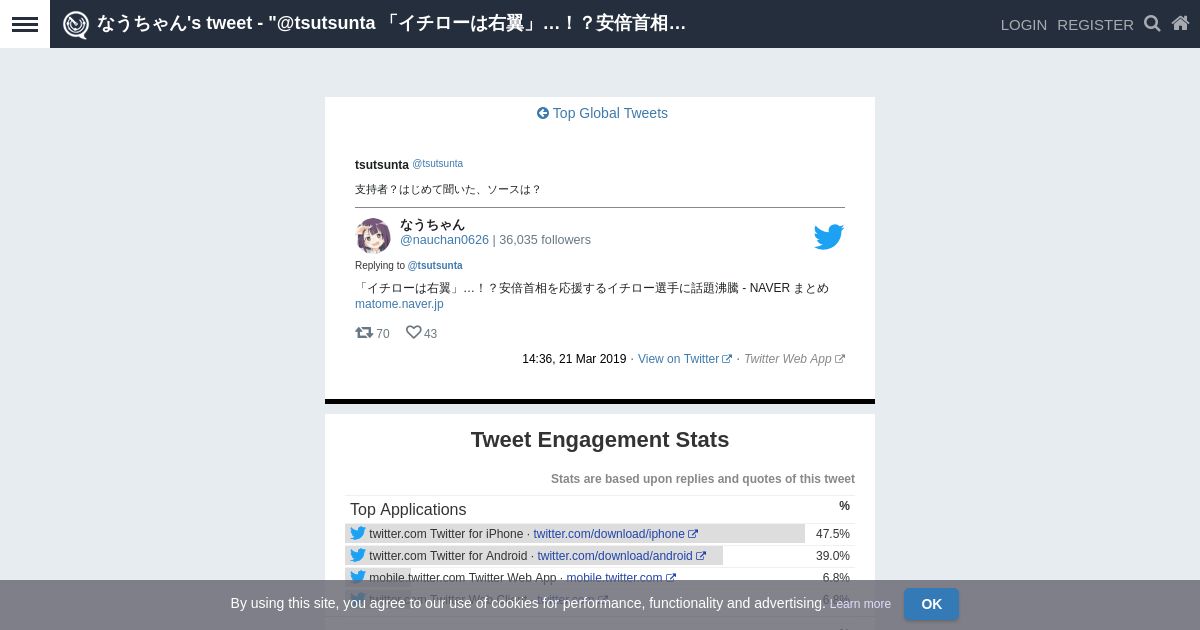Screen dimensions: 1200x630
Task: Open the hamburger menu
Action: [25, 24]
